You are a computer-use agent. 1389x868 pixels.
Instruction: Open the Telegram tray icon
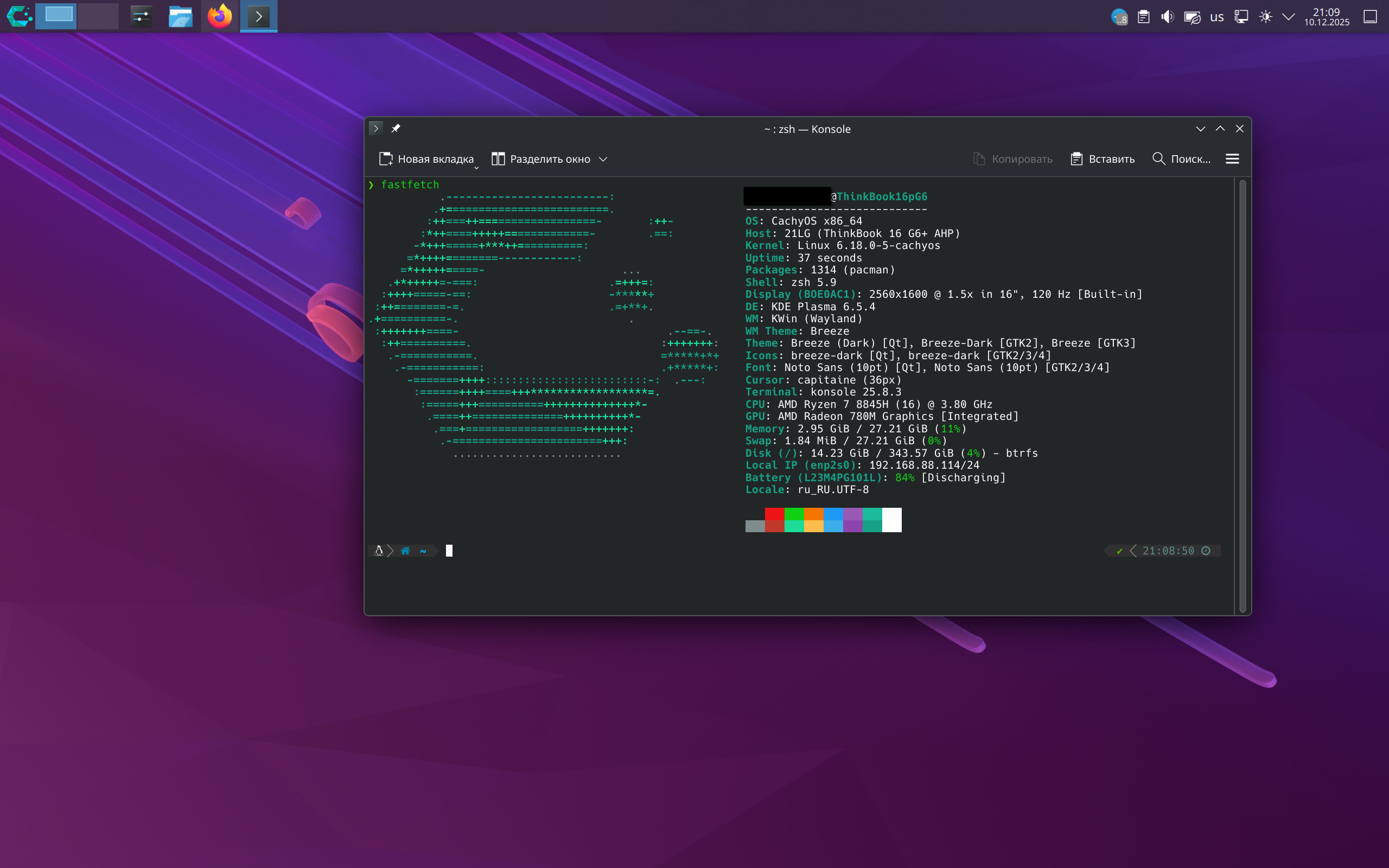point(1119,17)
